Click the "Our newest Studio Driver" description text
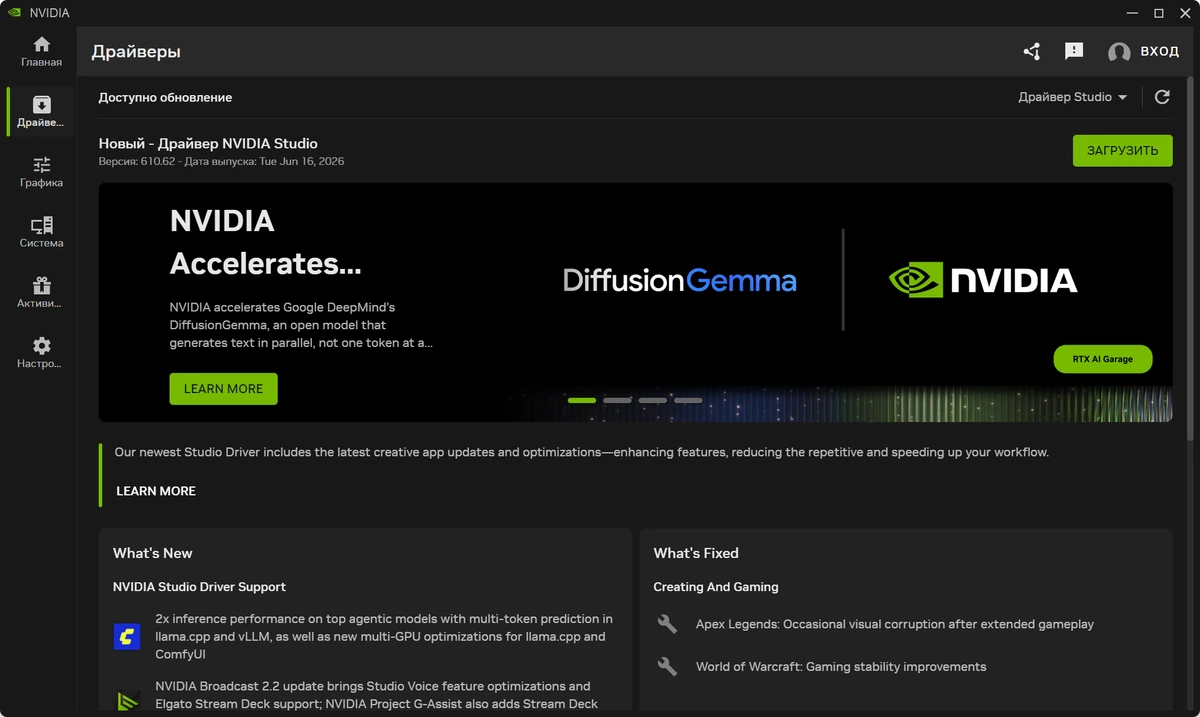Screen dimensions: 1200x717 tap(582, 452)
